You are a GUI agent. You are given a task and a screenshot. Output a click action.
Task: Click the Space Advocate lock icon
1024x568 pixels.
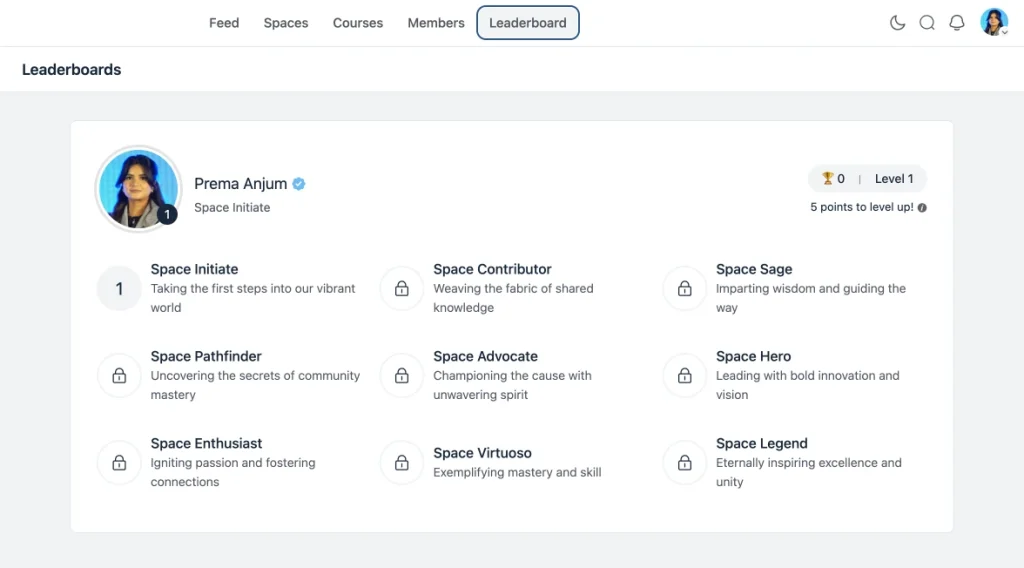[402, 375]
